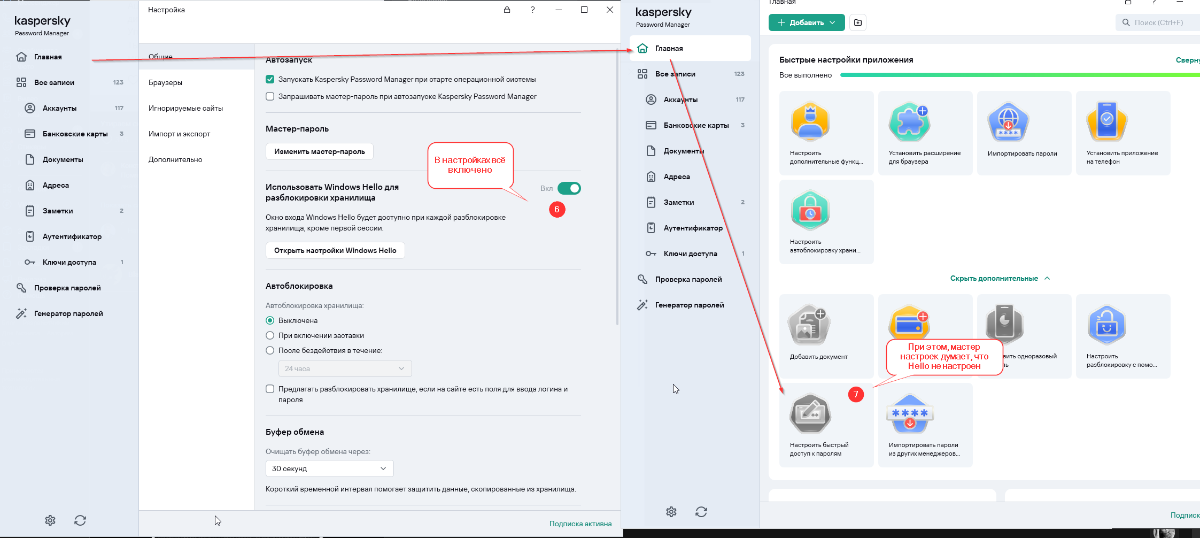This screenshot has width=1200, height=538.
Task: Open Аккаунты in the right window sidebar
Action: coord(680,99)
